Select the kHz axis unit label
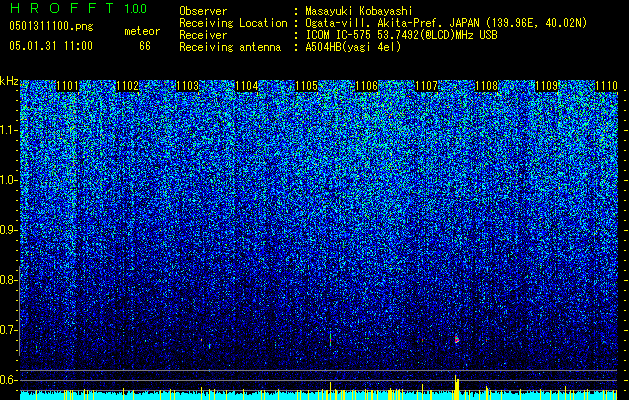The height and width of the screenshot is (400, 629). tap(9, 81)
